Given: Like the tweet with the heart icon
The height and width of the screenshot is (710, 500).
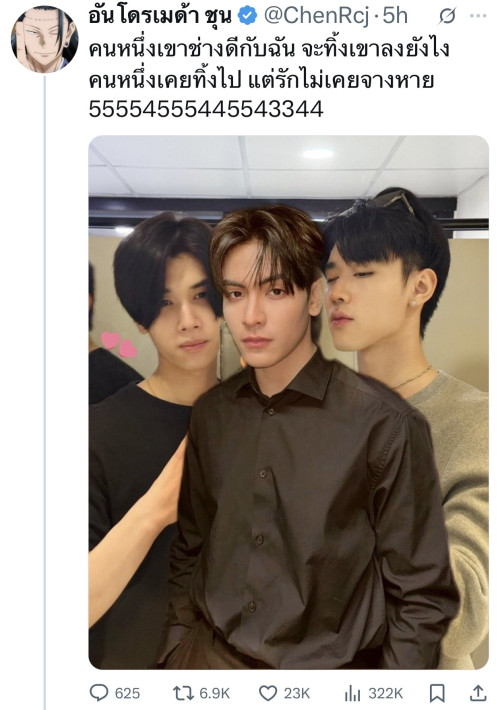Looking at the screenshot, I should pyautogui.click(x=268, y=693).
